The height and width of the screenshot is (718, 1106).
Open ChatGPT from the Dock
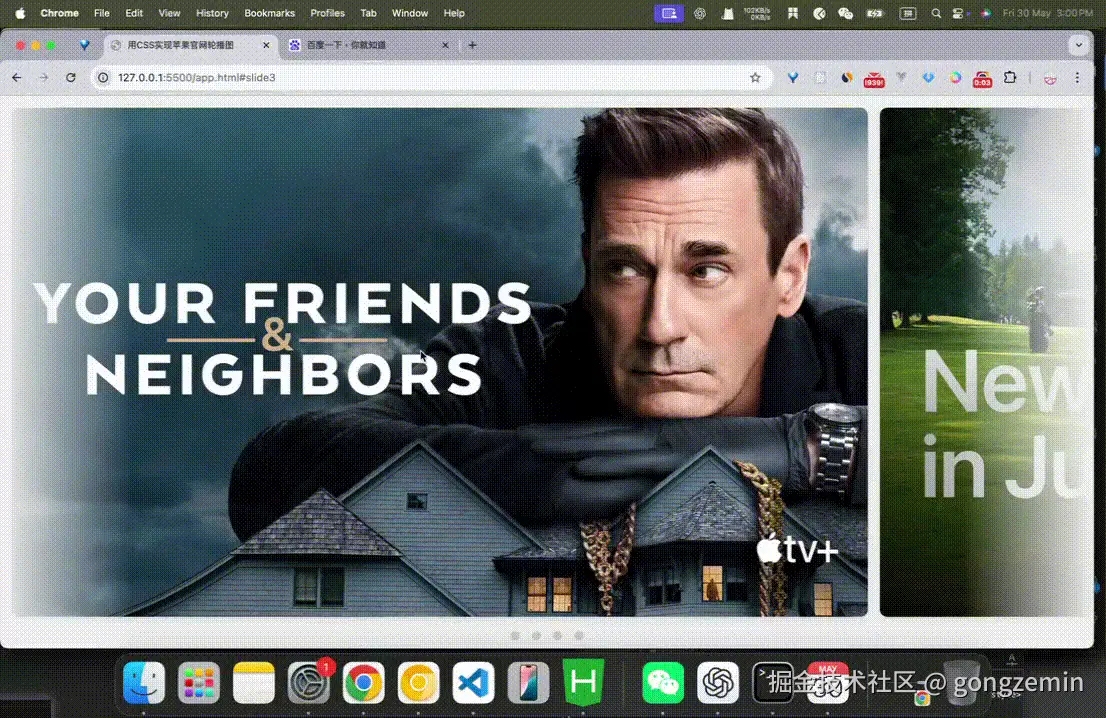[x=718, y=683]
